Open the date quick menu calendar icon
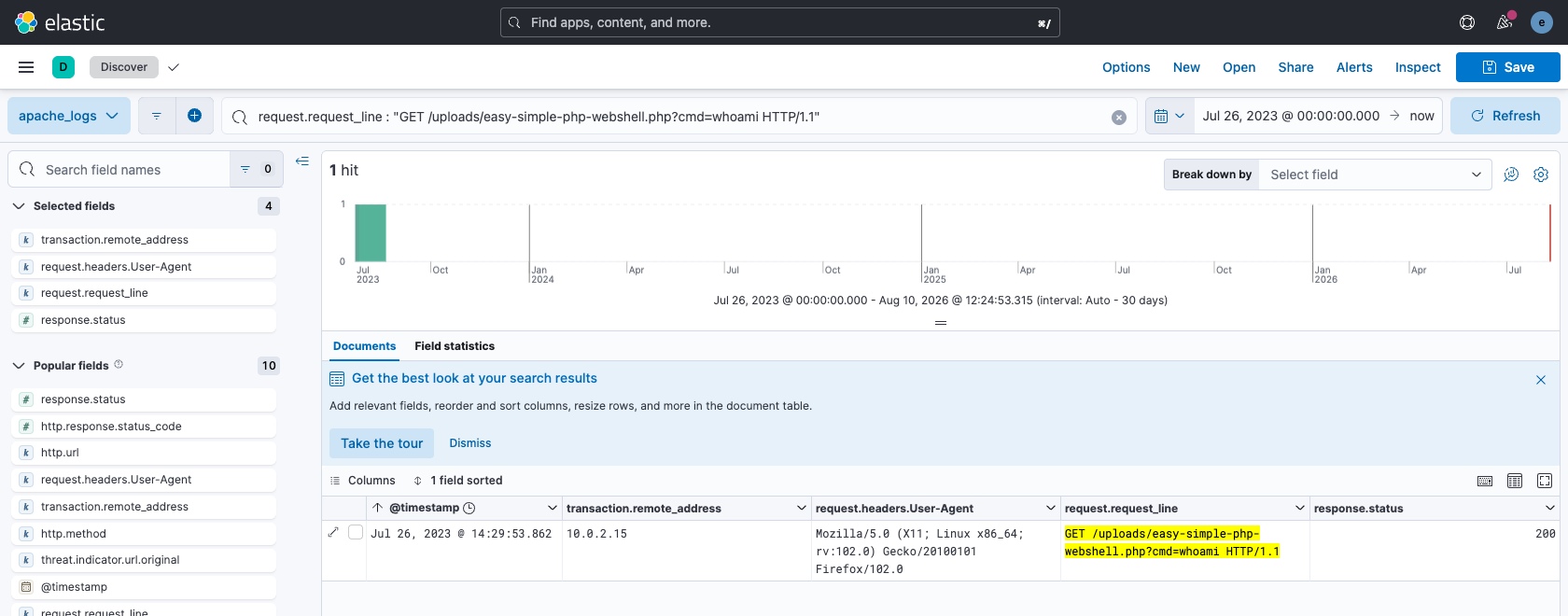This screenshot has height=616, width=1568. point(1169,116)
